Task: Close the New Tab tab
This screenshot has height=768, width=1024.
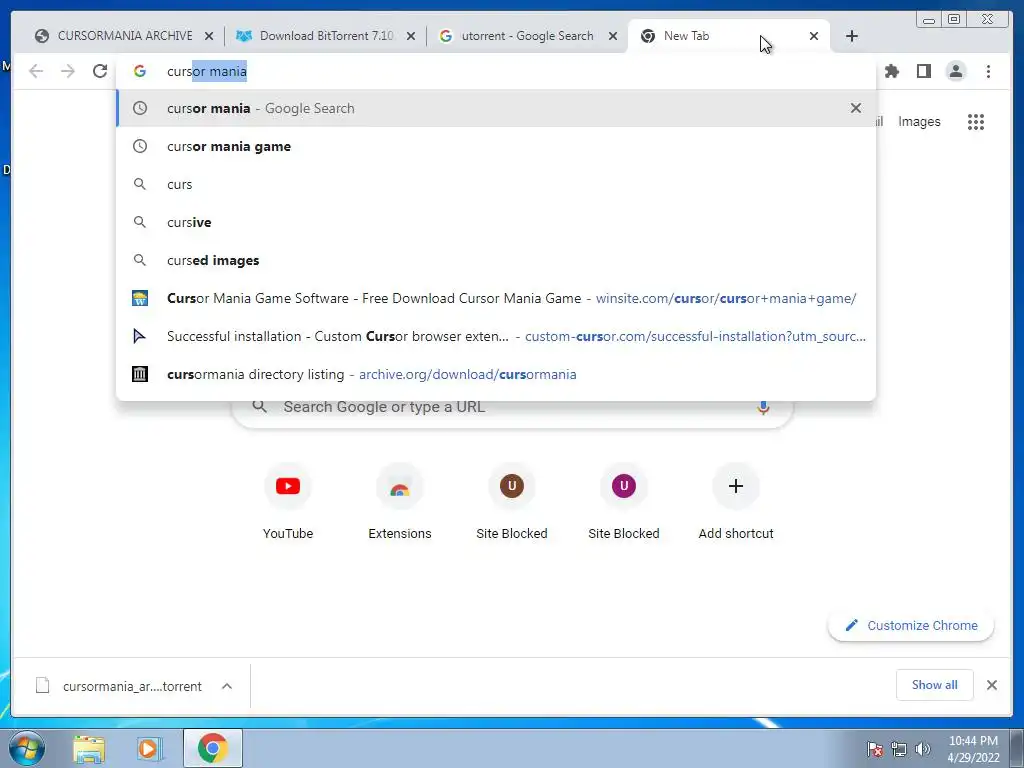Action: coord(814,36)
